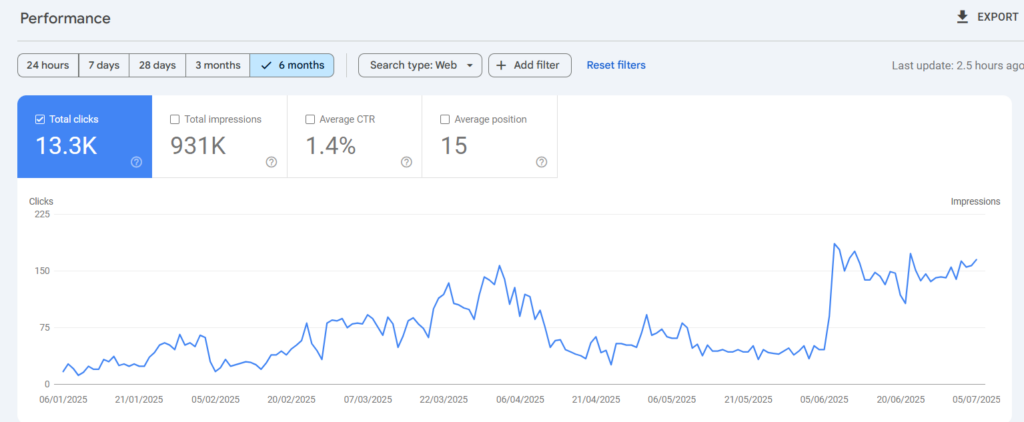Open the Search type: Web dropdown
Screen dimensions: 1024x422
(x=420, y=65)
